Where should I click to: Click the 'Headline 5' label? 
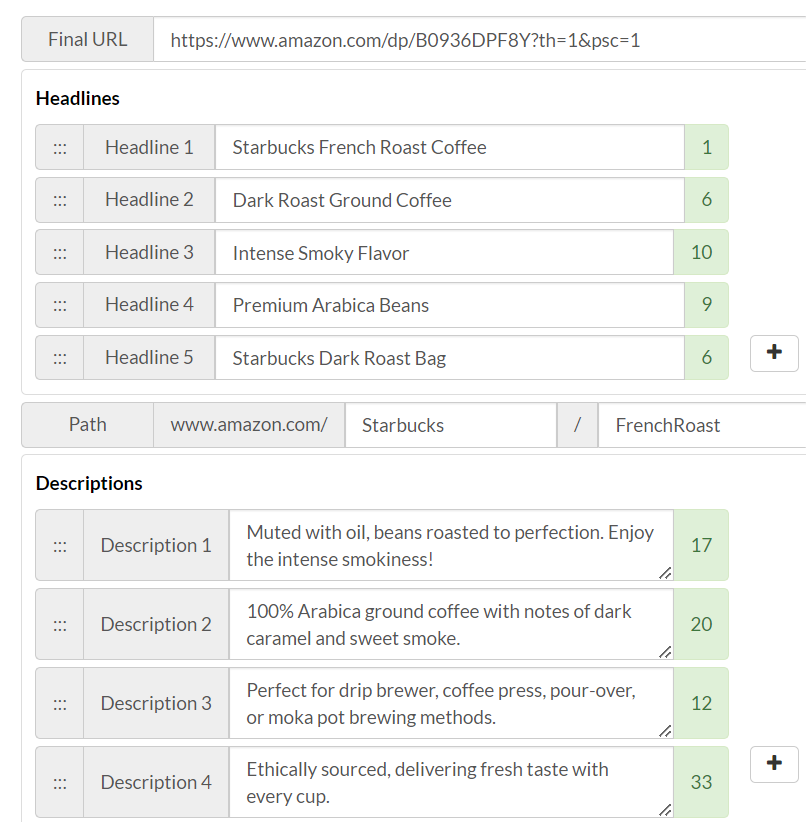[149, 358]
